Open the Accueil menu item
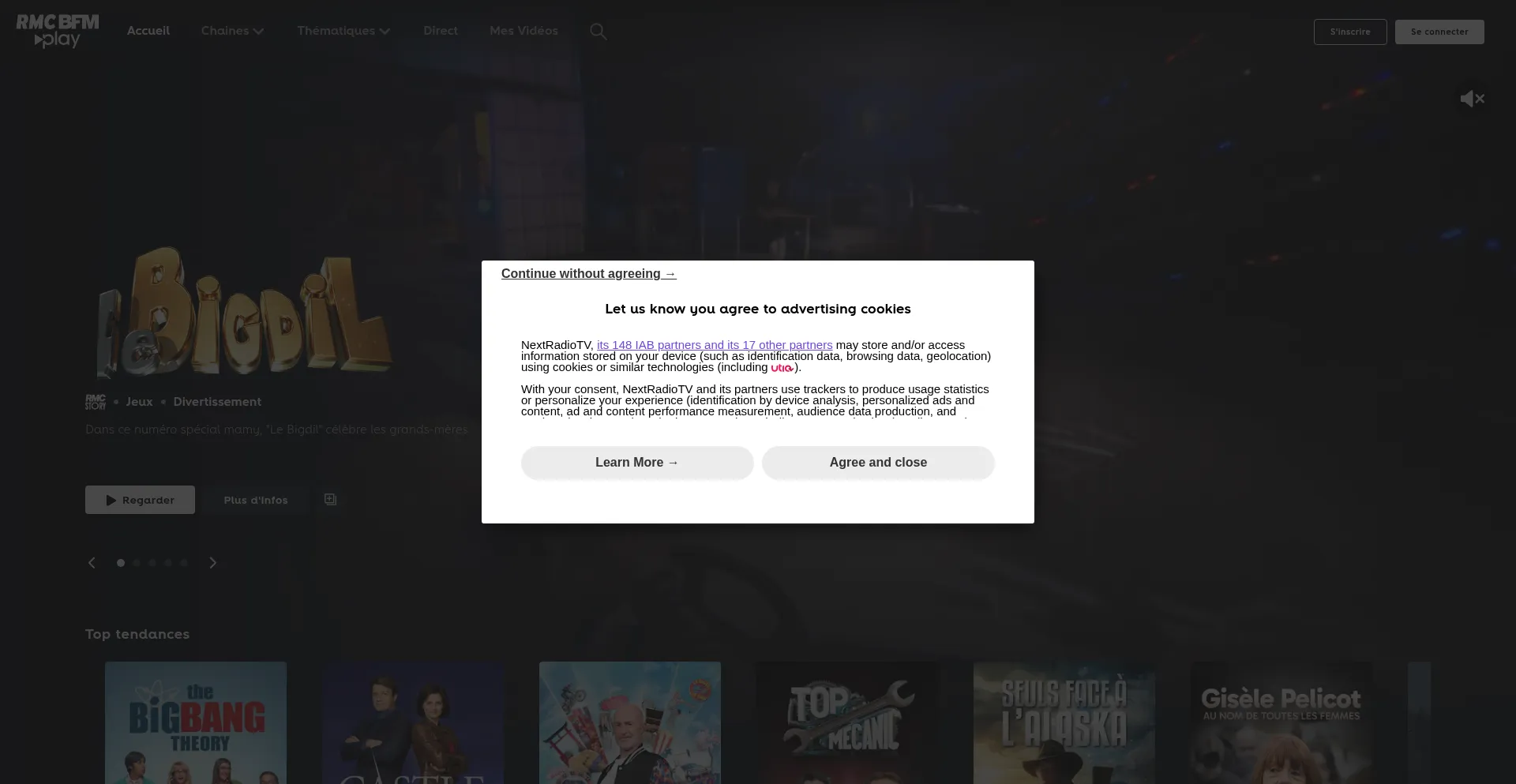The height and width of the screenshot is (784, 1516). coord(148,31)
